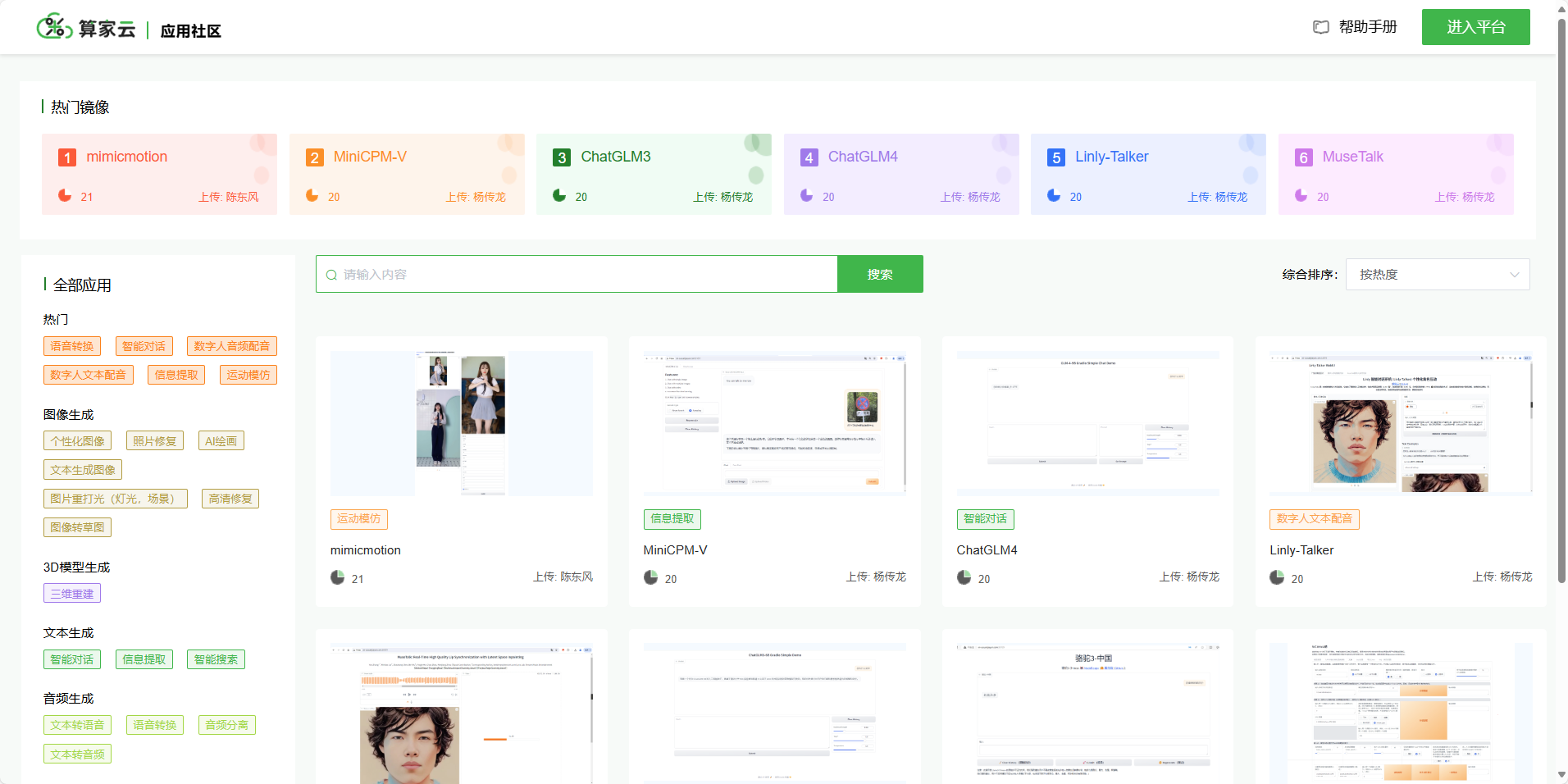Click 智能对话 tag on ChatGLM4 card

pos(986,519)
